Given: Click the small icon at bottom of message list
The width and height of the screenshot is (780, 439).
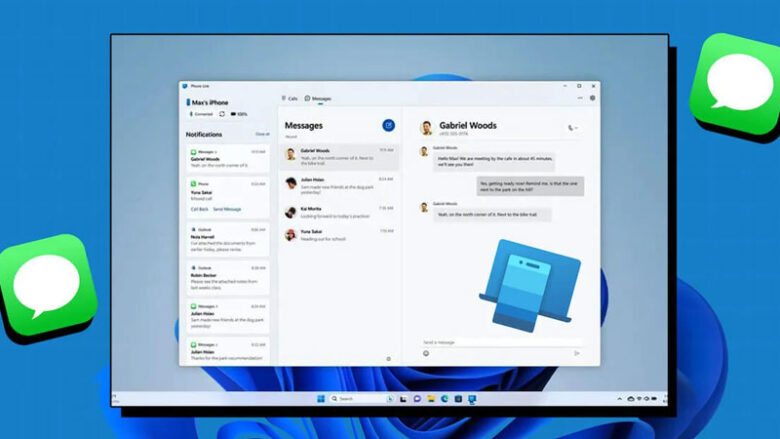Looking at the screenshot, I should 389,358.
